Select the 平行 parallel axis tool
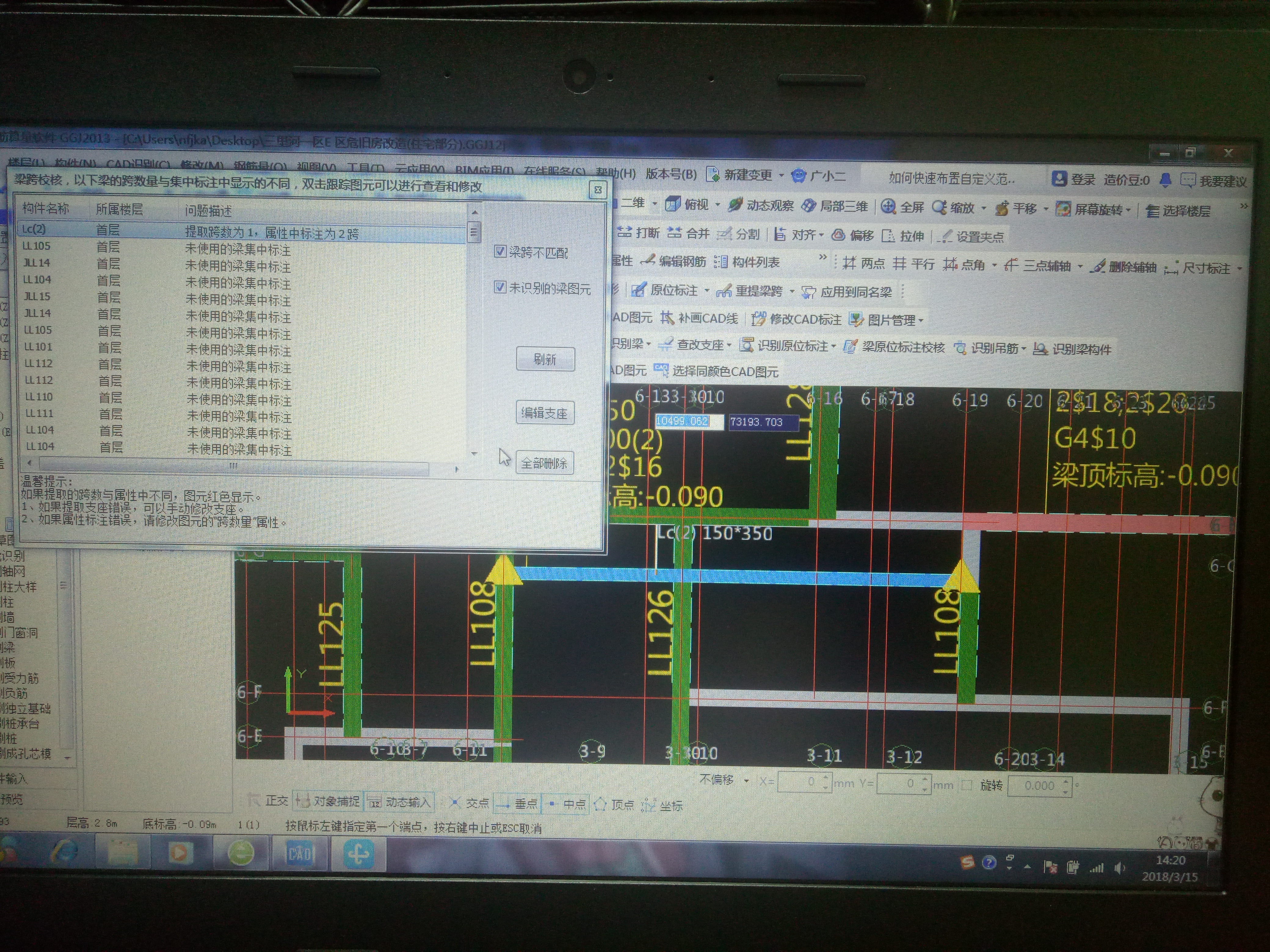1270x952 pixels. coord(913,264)
